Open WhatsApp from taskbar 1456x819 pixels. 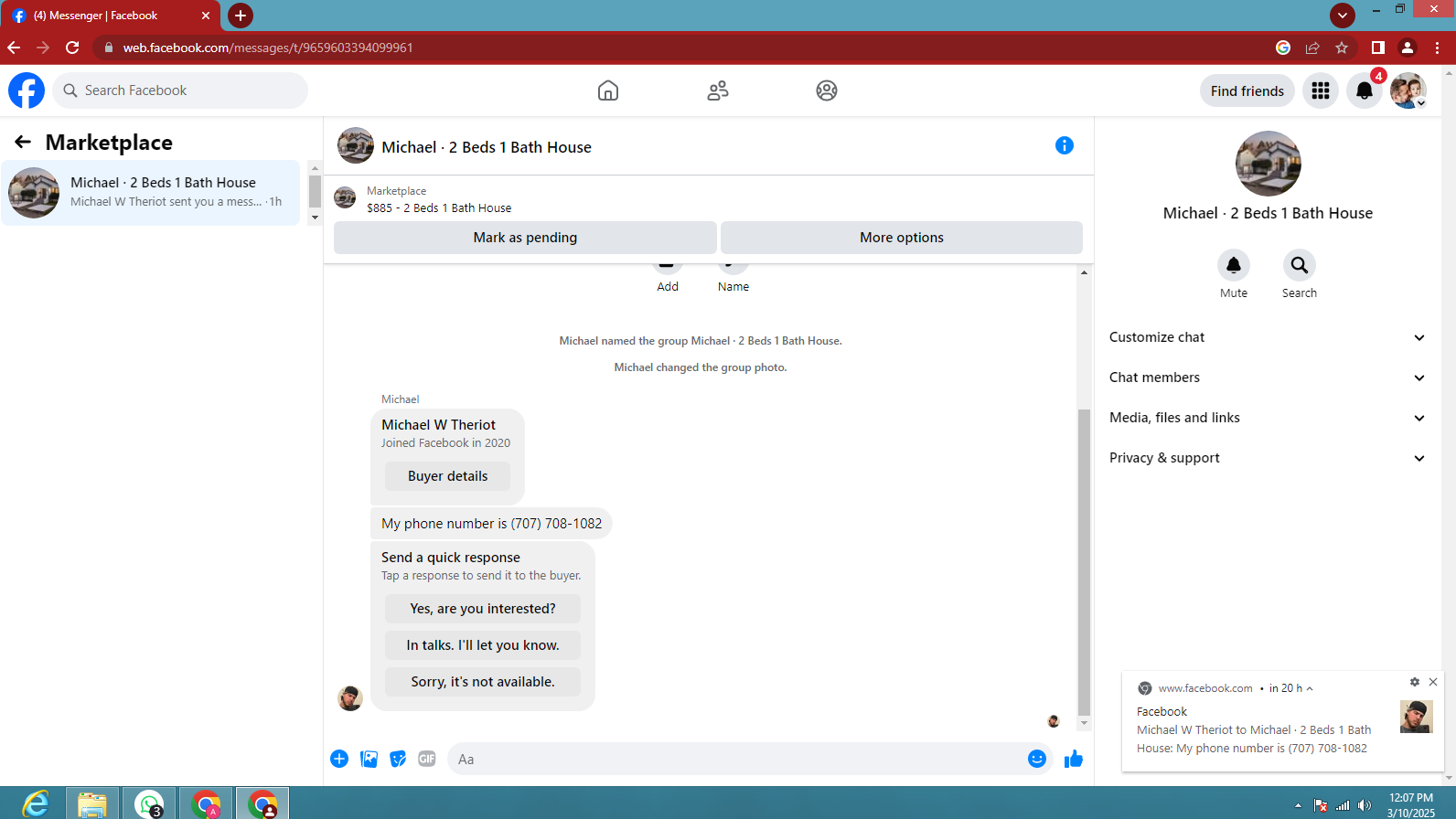pyautogui.click(x=149, y=804)
